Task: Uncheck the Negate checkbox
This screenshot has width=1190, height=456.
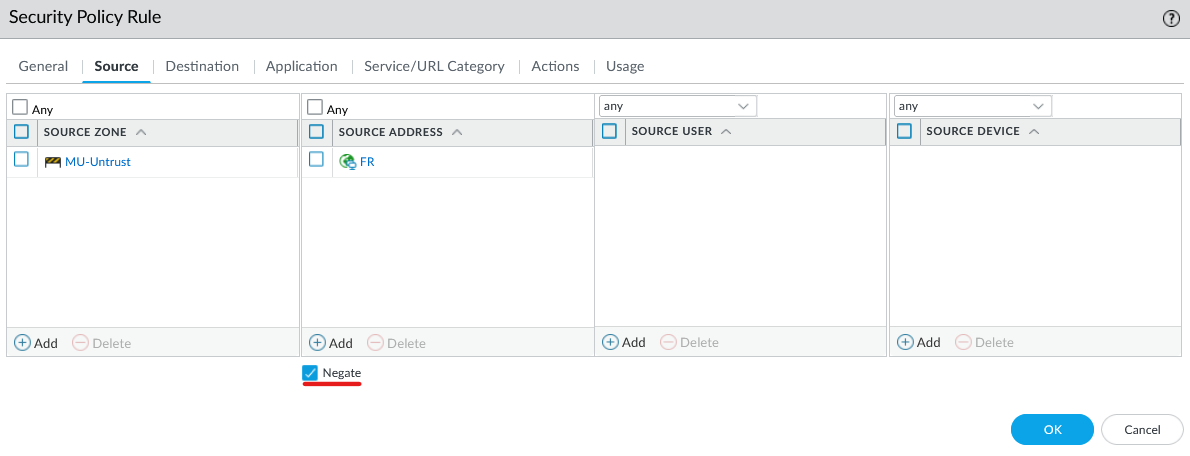Action: click(x=310, y=373)
